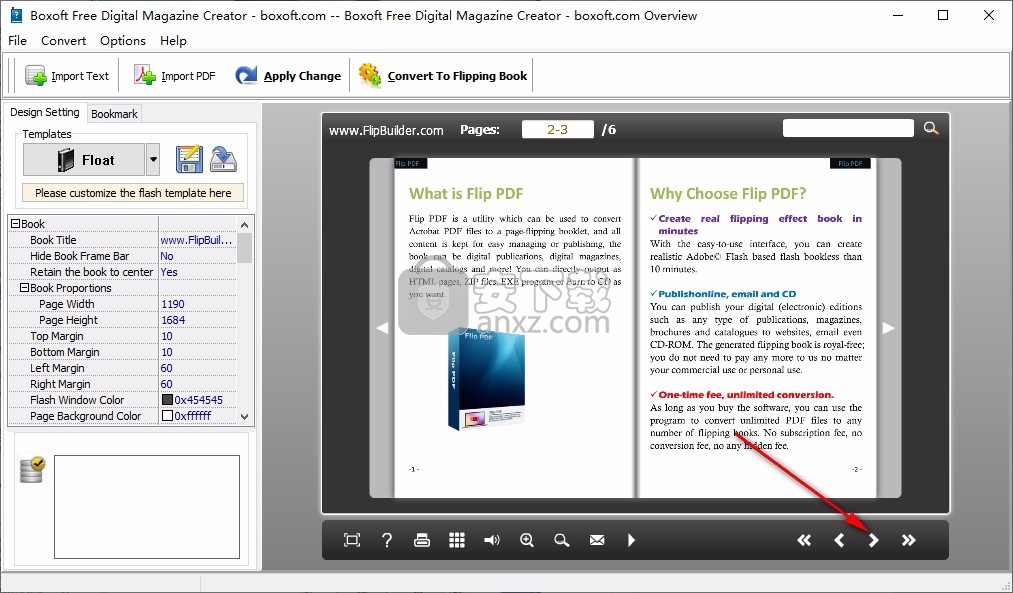Screen dimensions: 1013x593
Task: Collapse the Book tree group
Action: coord(16,224)
